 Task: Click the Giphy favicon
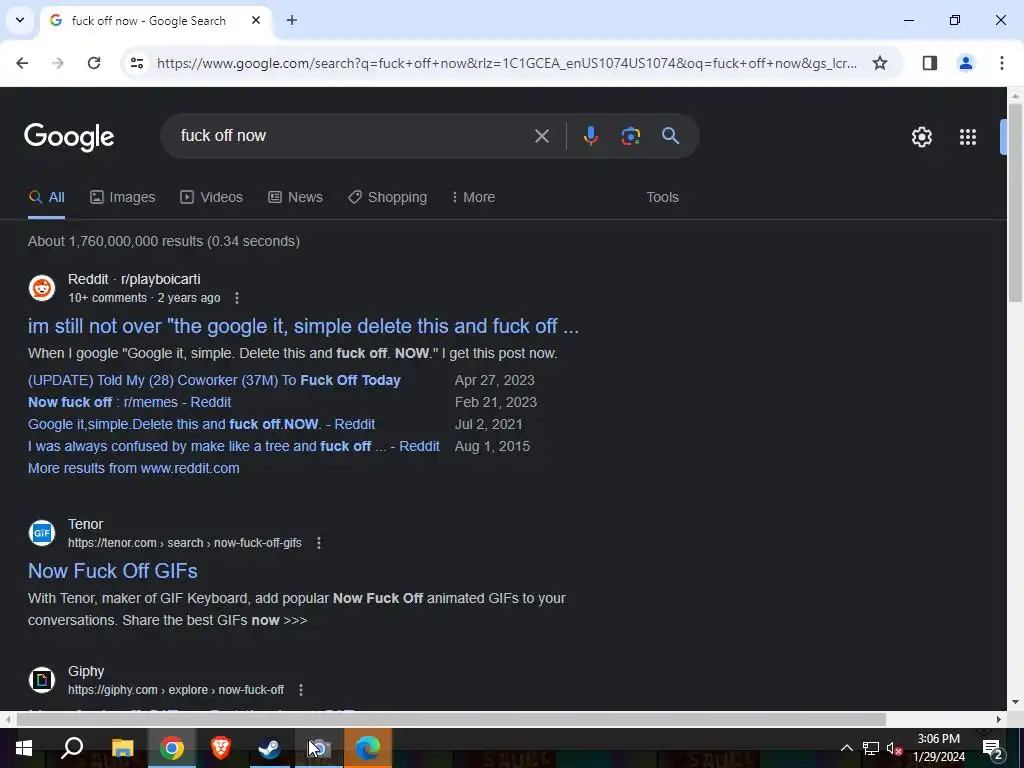coord(42,680)
